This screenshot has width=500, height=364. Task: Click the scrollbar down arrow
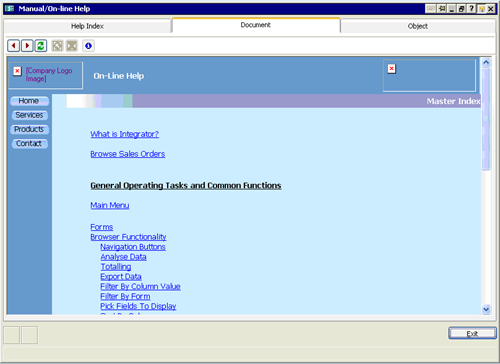tap(486, 309)
